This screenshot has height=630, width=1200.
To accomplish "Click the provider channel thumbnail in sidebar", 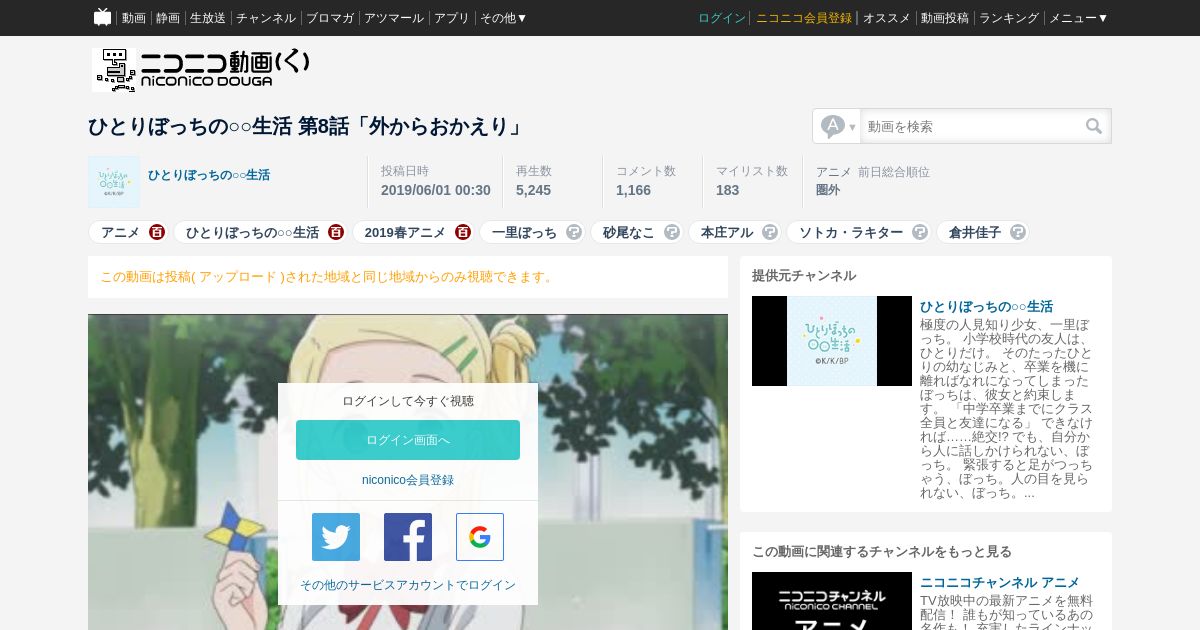I will pyautogui.click(x=832, y=341).
